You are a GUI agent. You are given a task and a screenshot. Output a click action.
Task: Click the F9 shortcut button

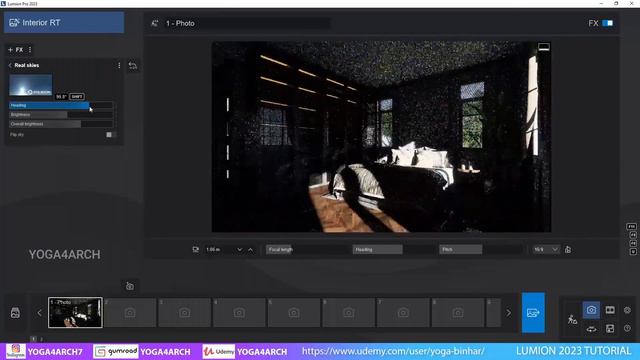(633, 235)
